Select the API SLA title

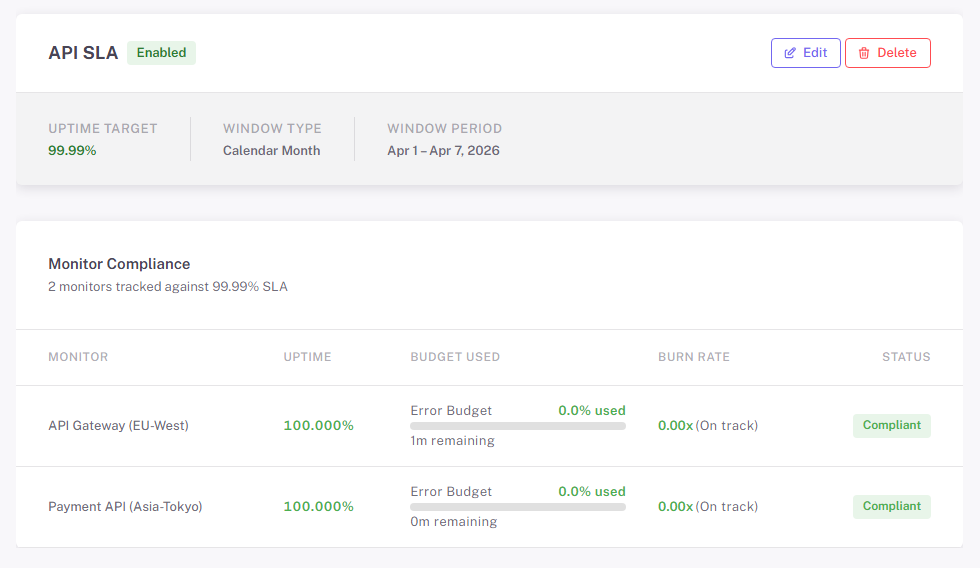click(83, 53)
